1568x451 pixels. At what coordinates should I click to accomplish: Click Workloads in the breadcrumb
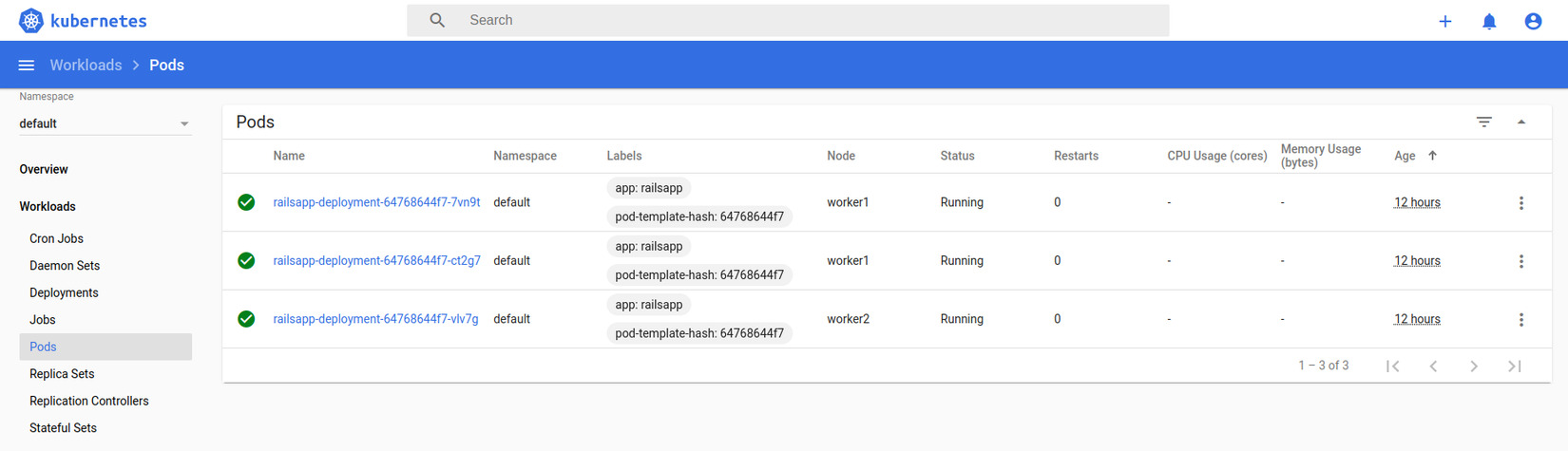tap(86, 66)
